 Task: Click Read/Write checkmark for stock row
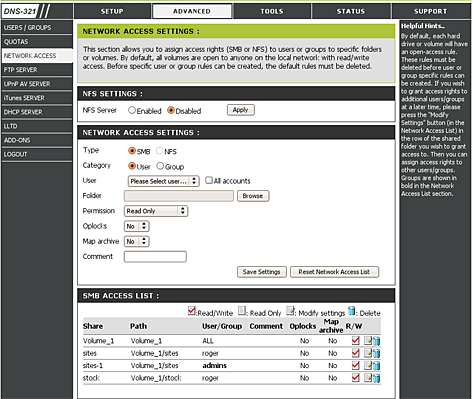coord(355,378)
